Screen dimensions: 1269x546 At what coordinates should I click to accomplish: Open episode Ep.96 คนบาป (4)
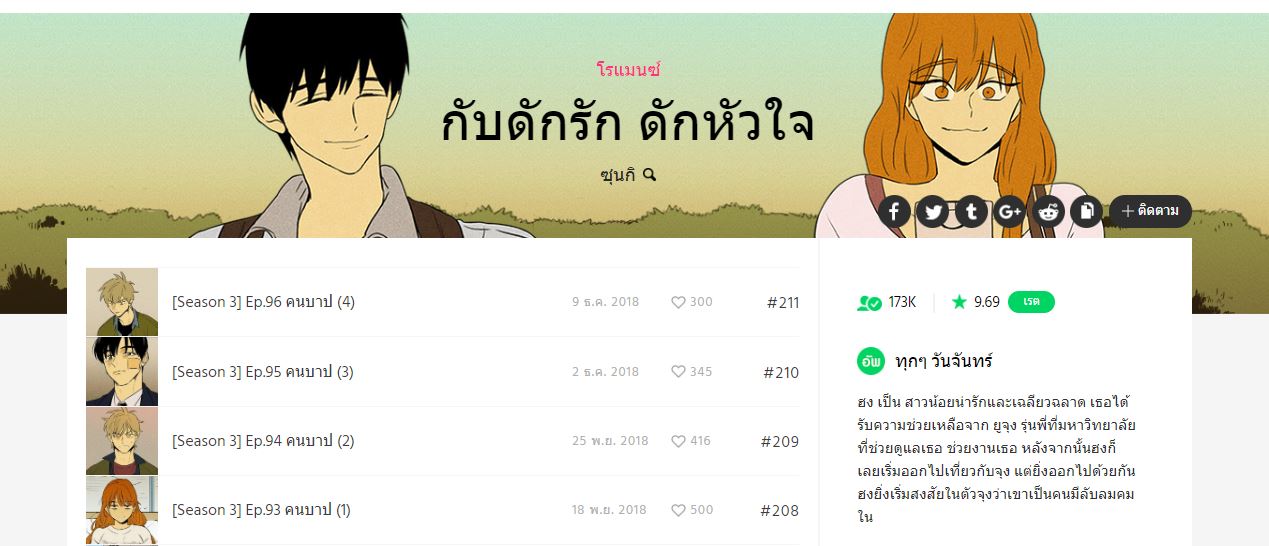click(x=263, y=302)
